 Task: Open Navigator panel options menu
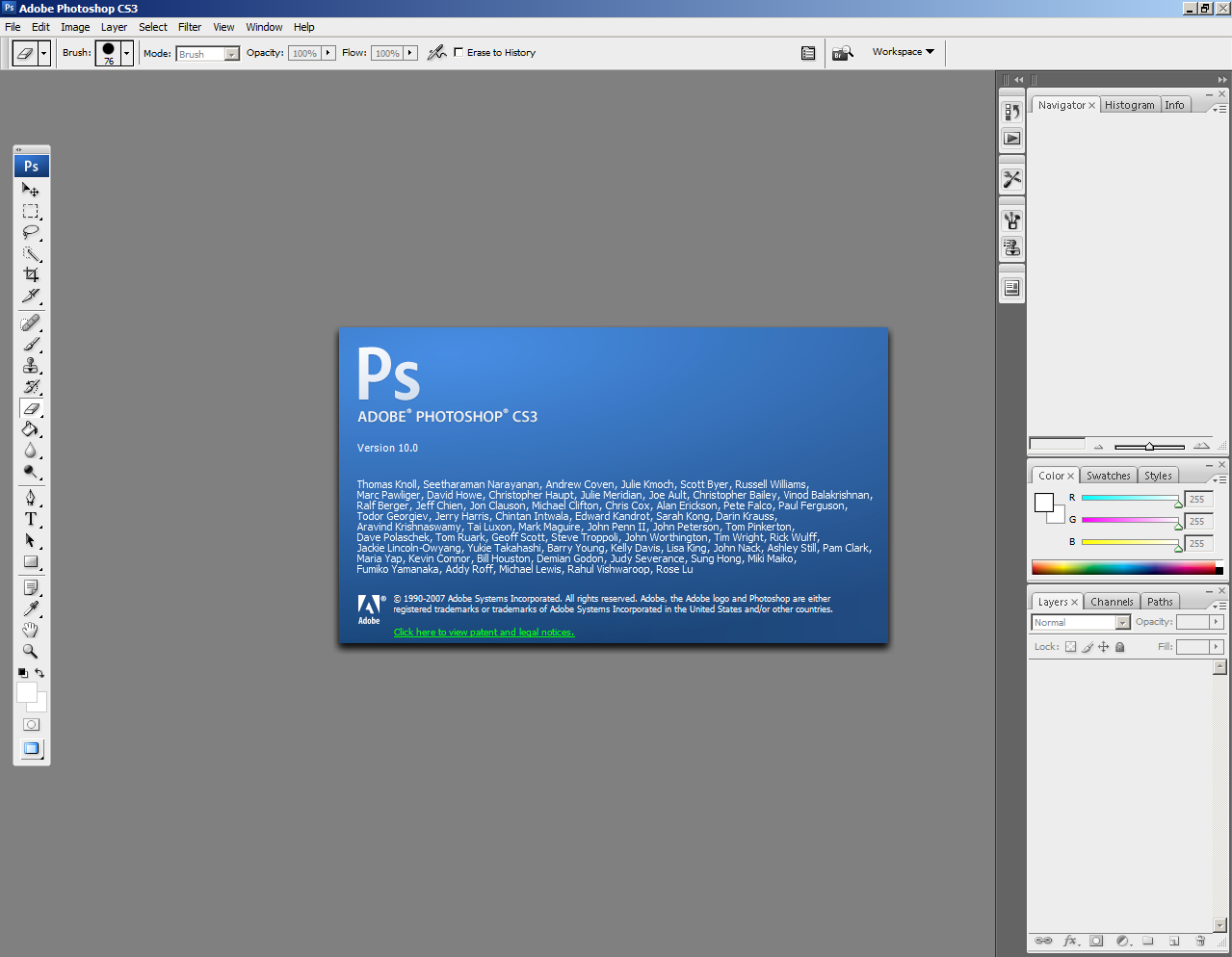coord(1219,109)
